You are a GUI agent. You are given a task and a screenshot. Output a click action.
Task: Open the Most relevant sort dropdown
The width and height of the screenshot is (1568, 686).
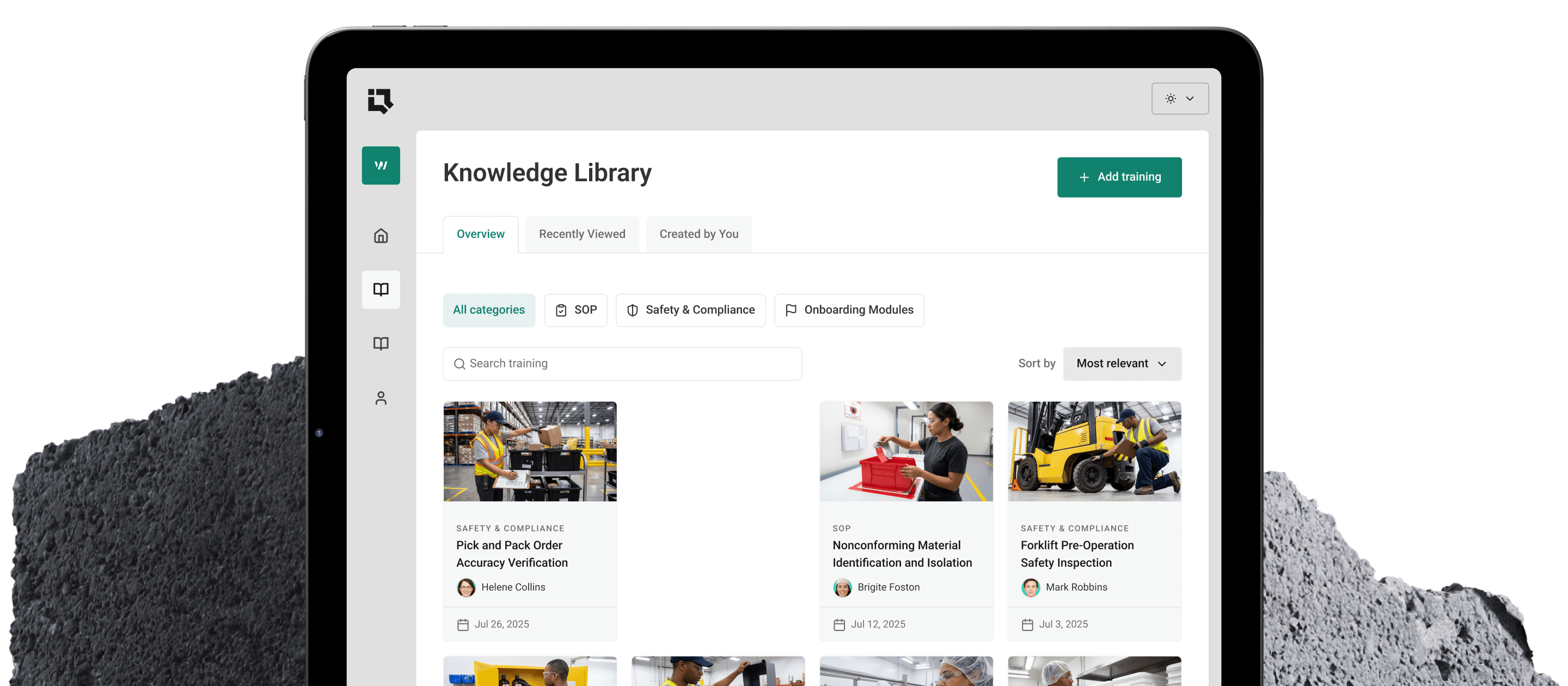click(1122, 363)
